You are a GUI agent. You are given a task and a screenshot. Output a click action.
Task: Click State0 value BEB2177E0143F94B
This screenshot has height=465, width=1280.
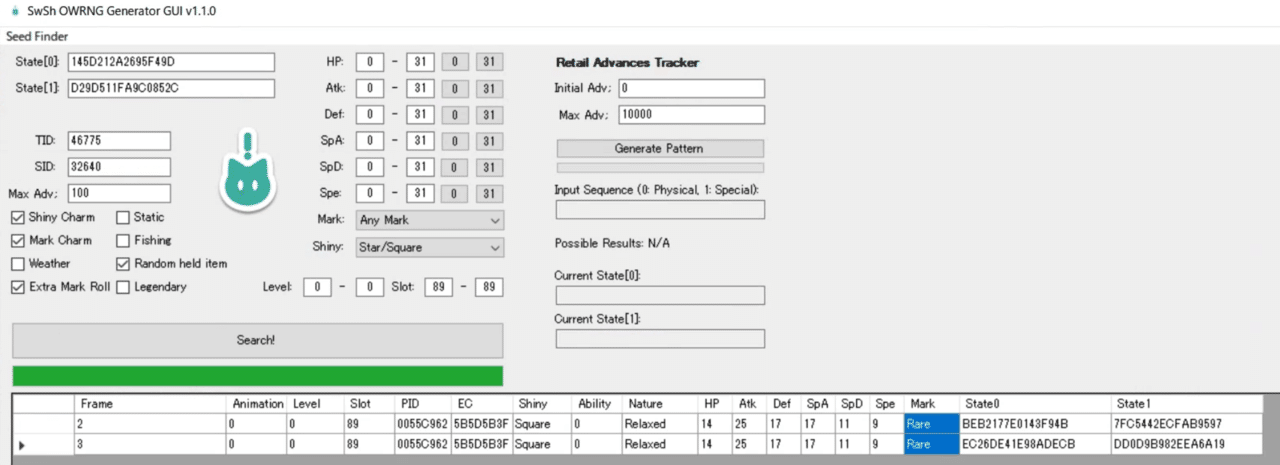click(x=1035, y=424)
